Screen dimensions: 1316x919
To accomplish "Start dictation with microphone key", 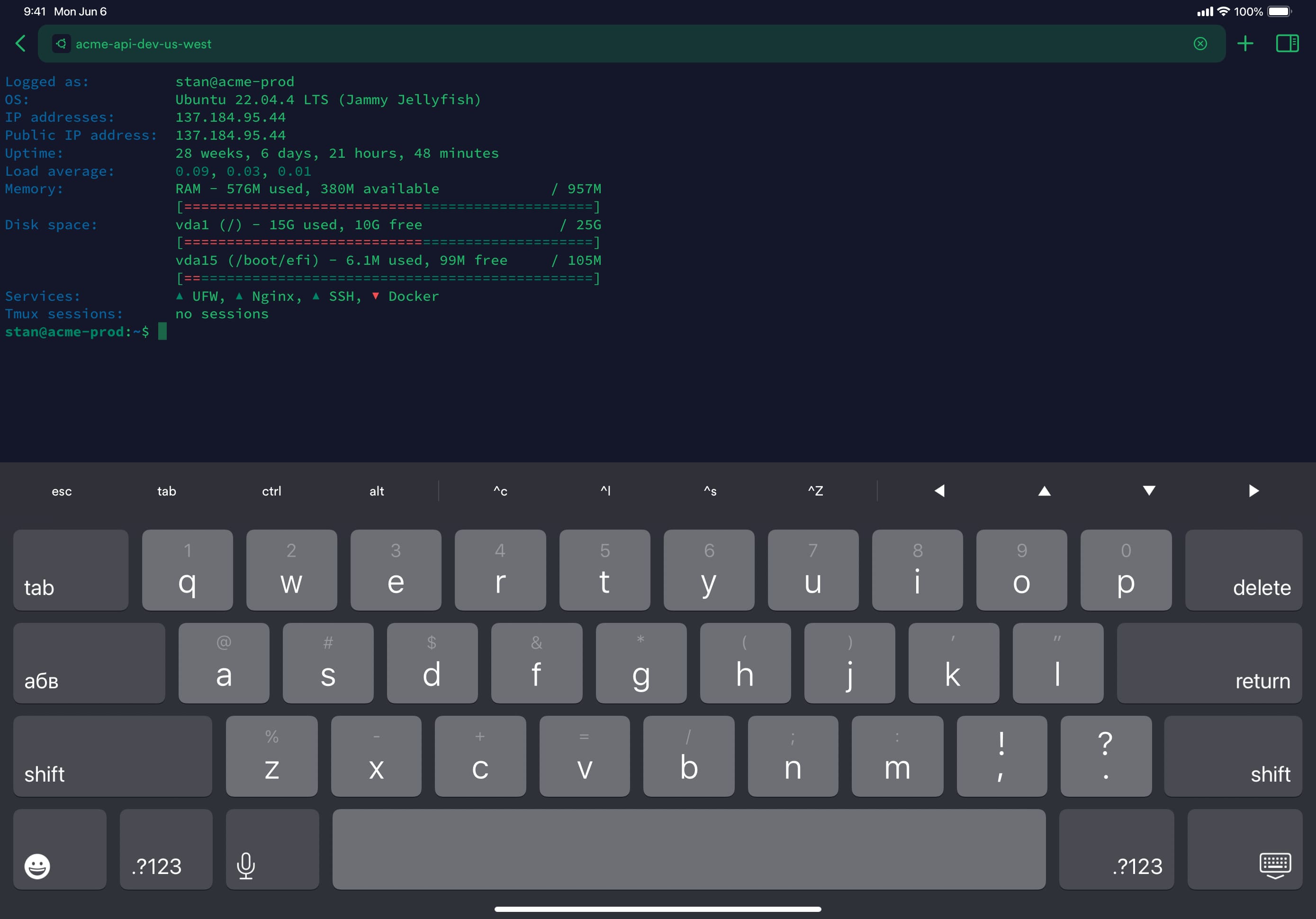I will click(x=272, y=850).
